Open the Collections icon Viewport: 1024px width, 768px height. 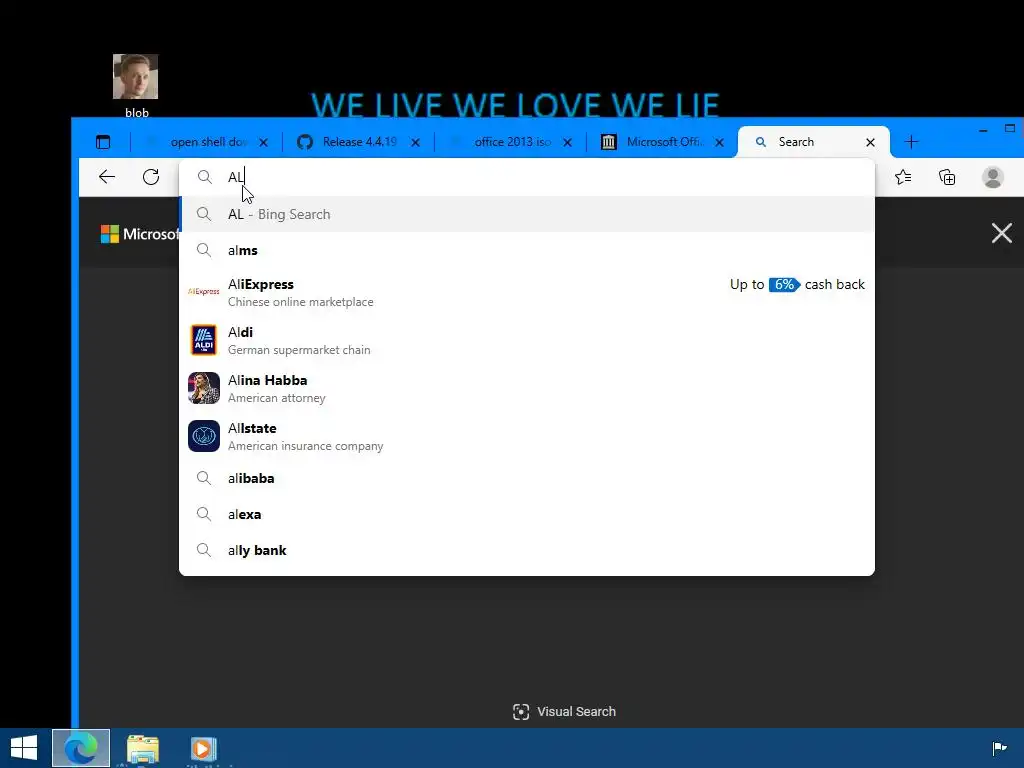[947, 177]
